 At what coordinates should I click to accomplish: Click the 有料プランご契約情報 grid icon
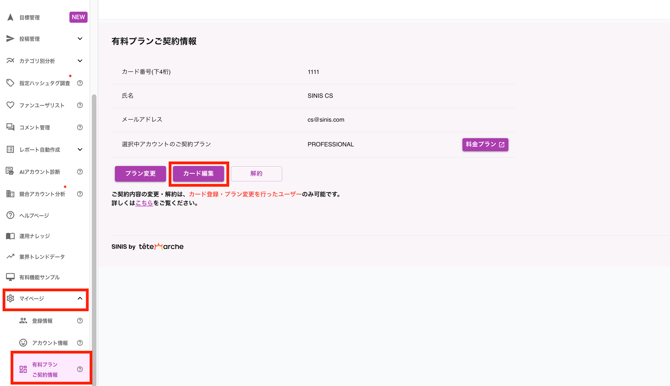tap(23, 369)
